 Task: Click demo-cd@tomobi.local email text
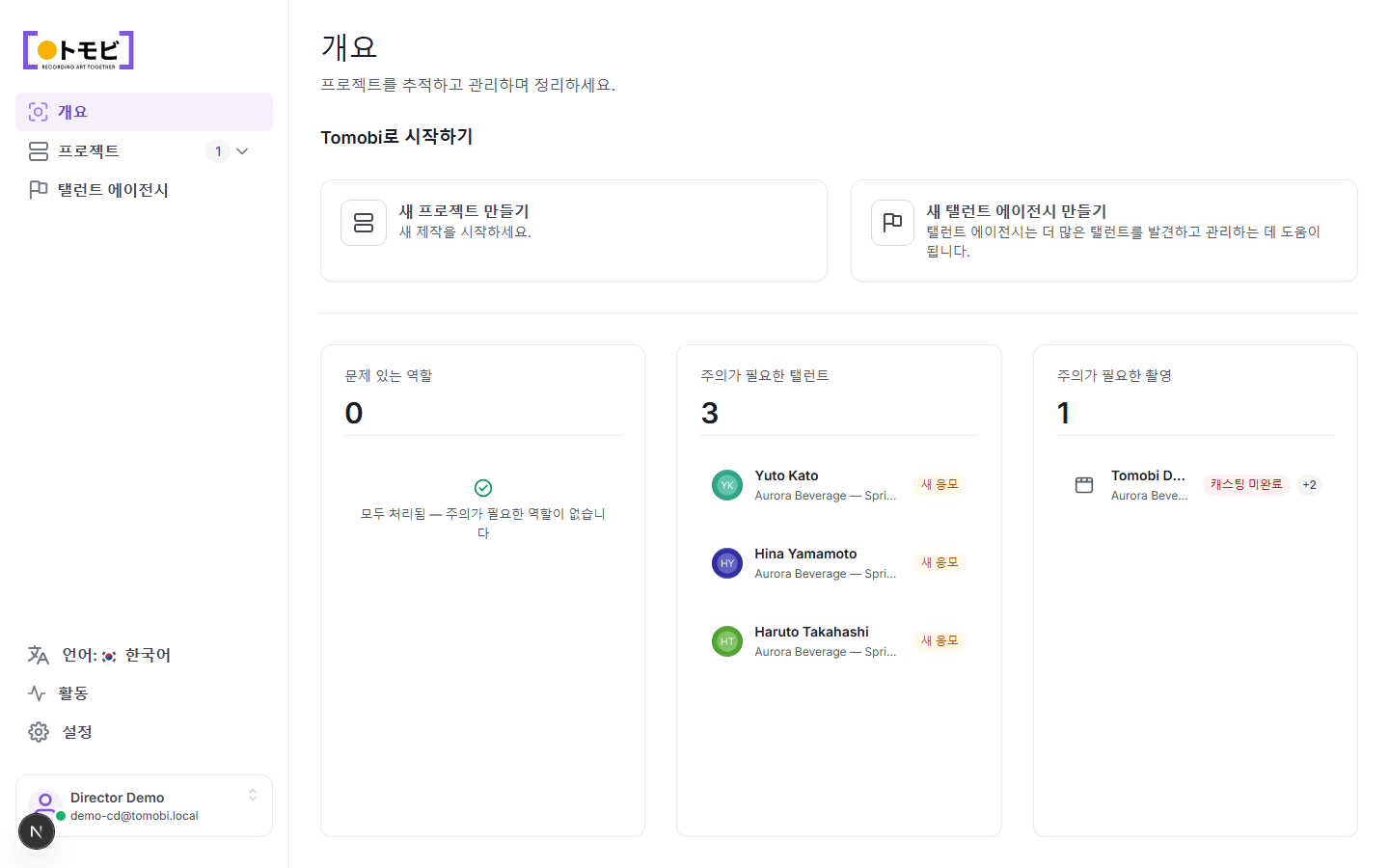(x=134, y=816)
